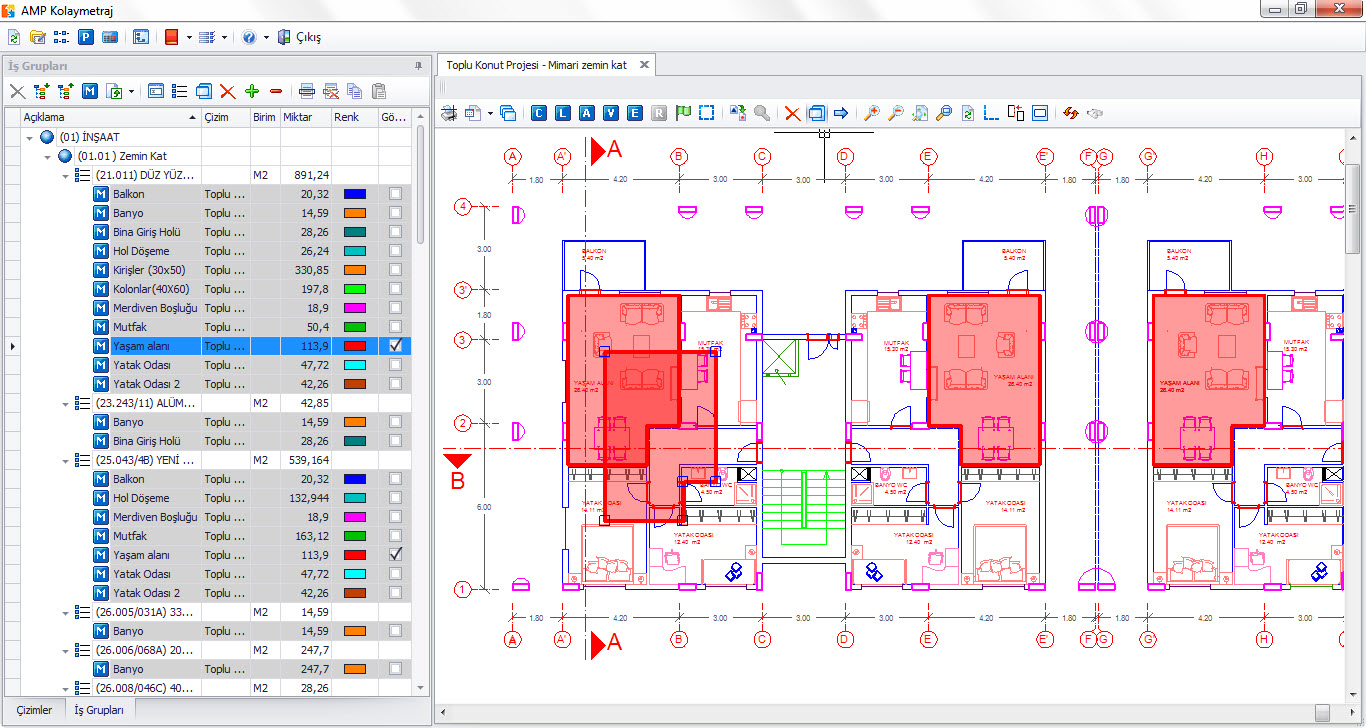Image resolution: width=1366 pixels, height=728 pixels.
Task: Click the red book icon in top toolbar
Action: click(170, 37)
